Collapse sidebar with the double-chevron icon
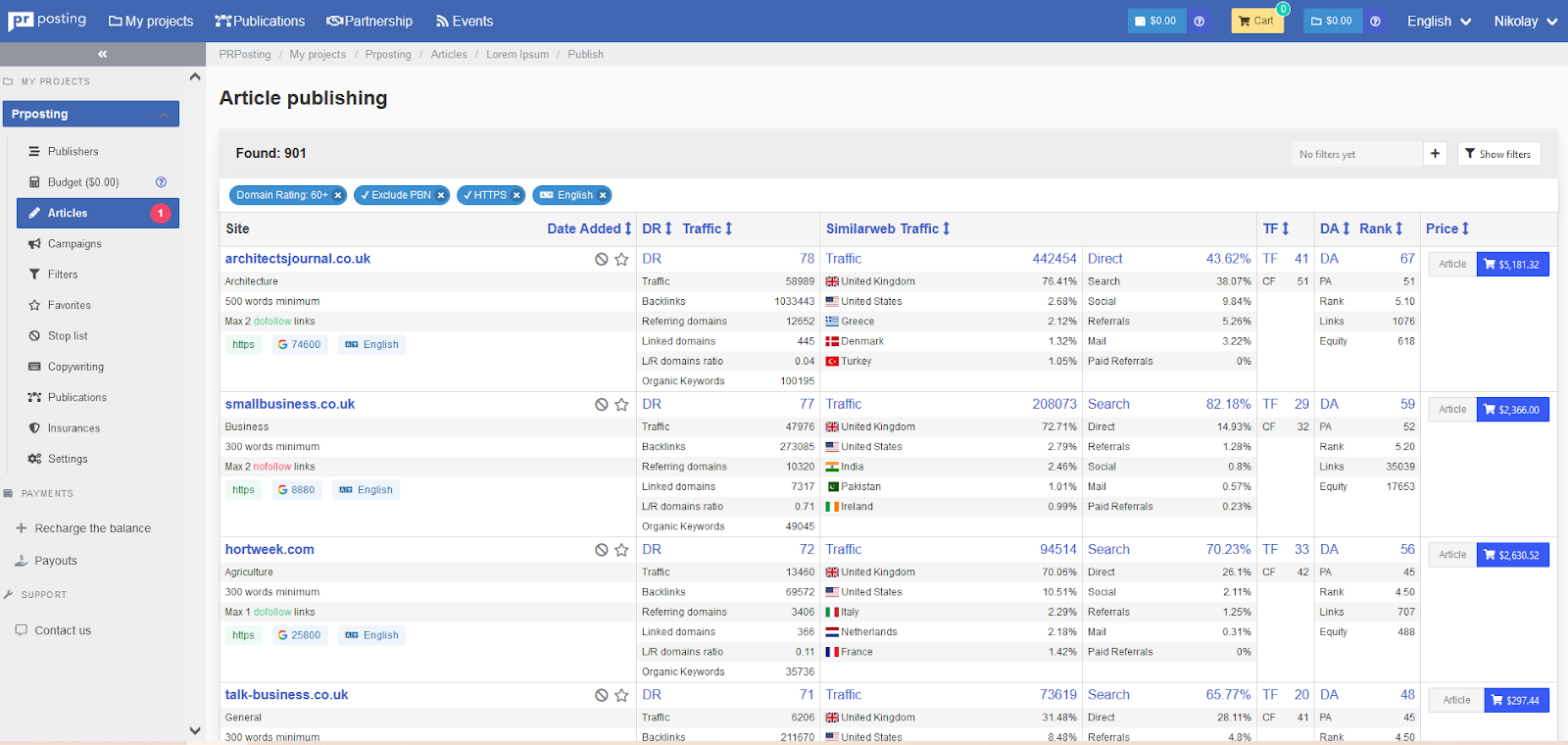This screenshot has height=745, width=1568. [x=103, y=54]
